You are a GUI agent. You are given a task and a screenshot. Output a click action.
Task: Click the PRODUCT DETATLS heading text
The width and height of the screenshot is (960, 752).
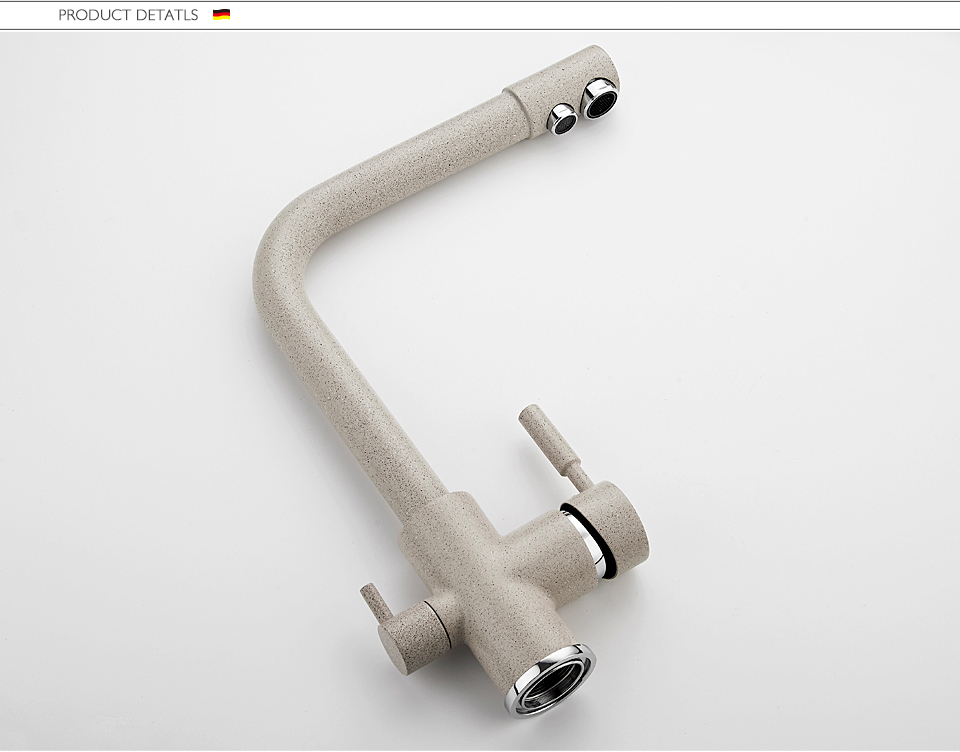pyautogui.click(x=128, y=15)
